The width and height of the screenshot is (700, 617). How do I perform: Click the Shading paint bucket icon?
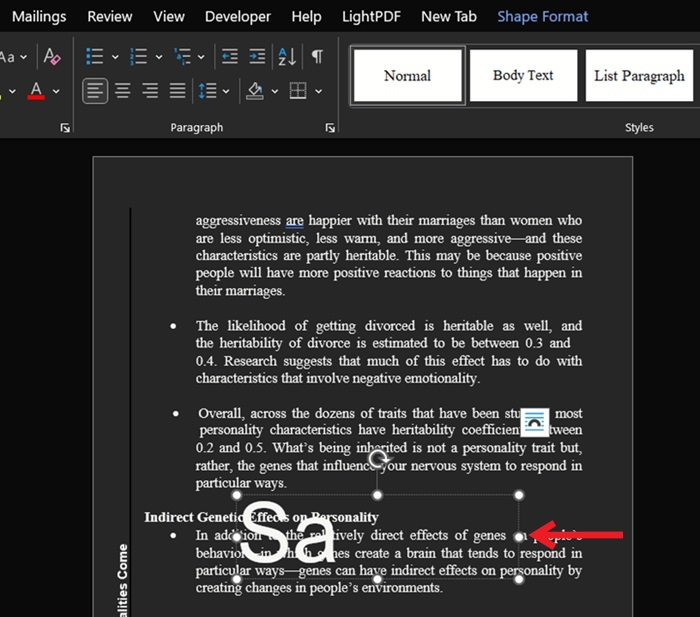(x=255, y=91)
